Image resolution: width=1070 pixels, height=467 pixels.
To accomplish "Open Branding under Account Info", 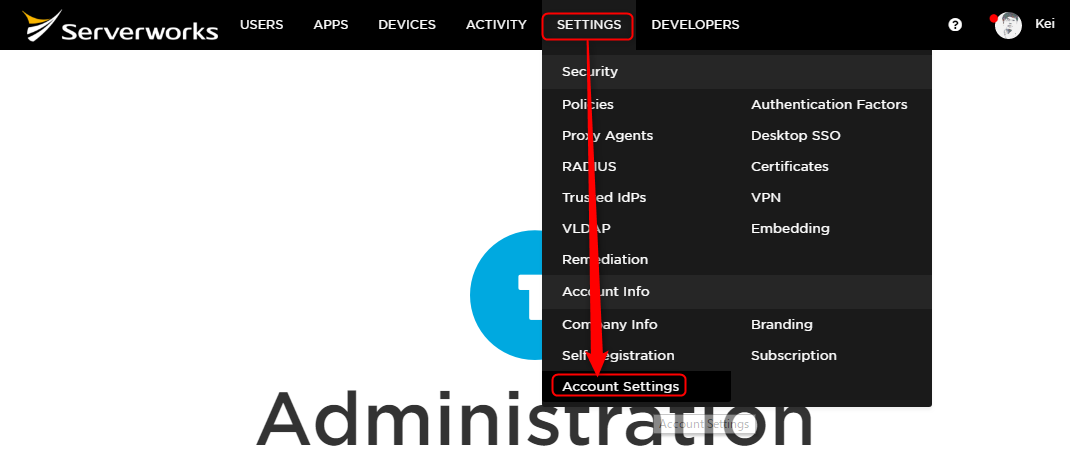I will coord(781,324).
